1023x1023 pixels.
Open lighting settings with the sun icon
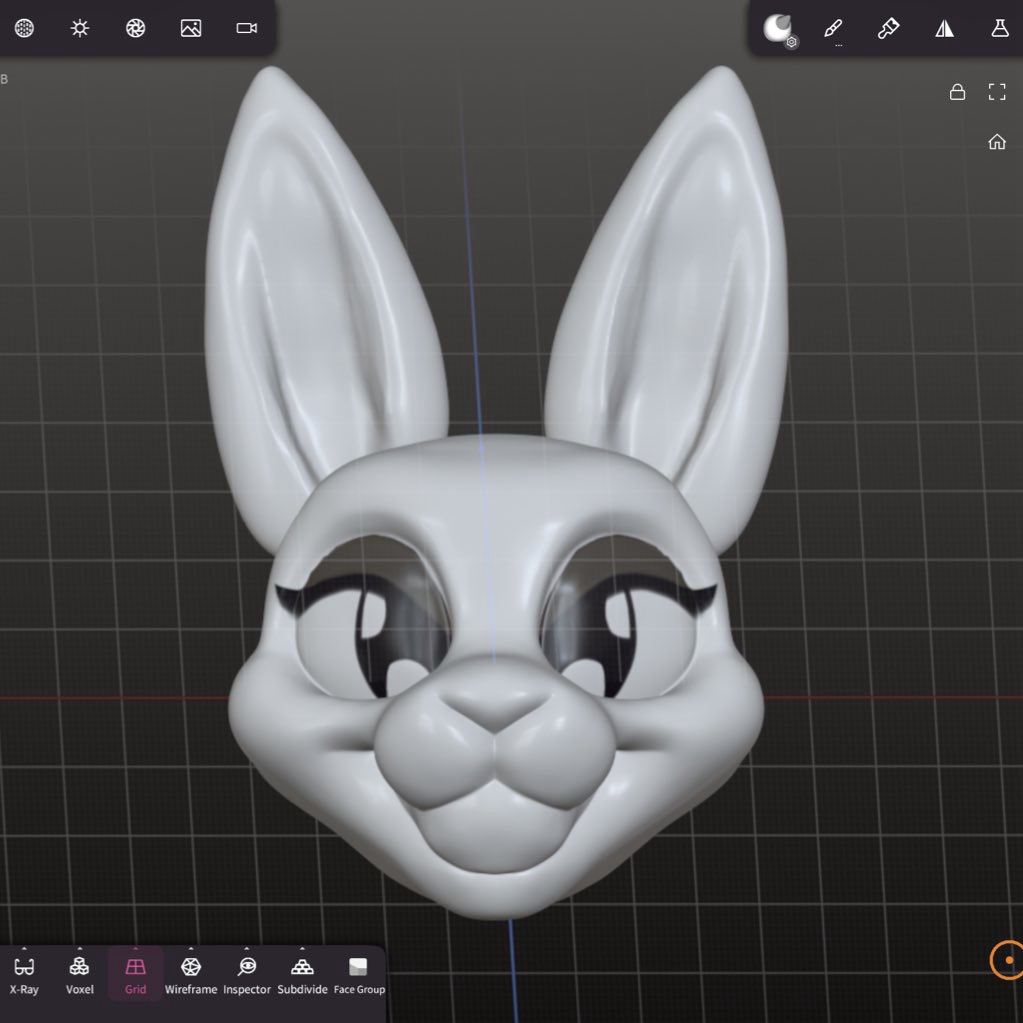pyautogui.click(x=80, y=28)
